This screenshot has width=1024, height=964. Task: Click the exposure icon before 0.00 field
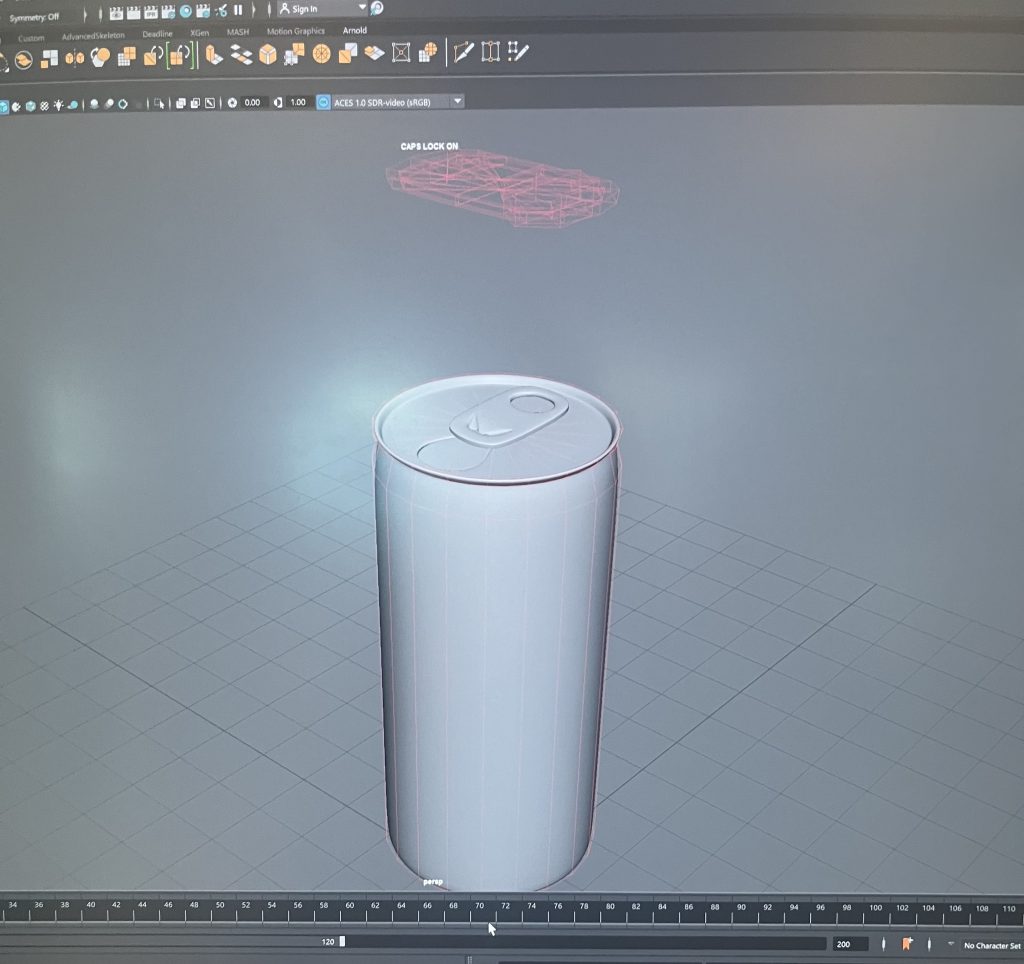click(x=232, y=103)
